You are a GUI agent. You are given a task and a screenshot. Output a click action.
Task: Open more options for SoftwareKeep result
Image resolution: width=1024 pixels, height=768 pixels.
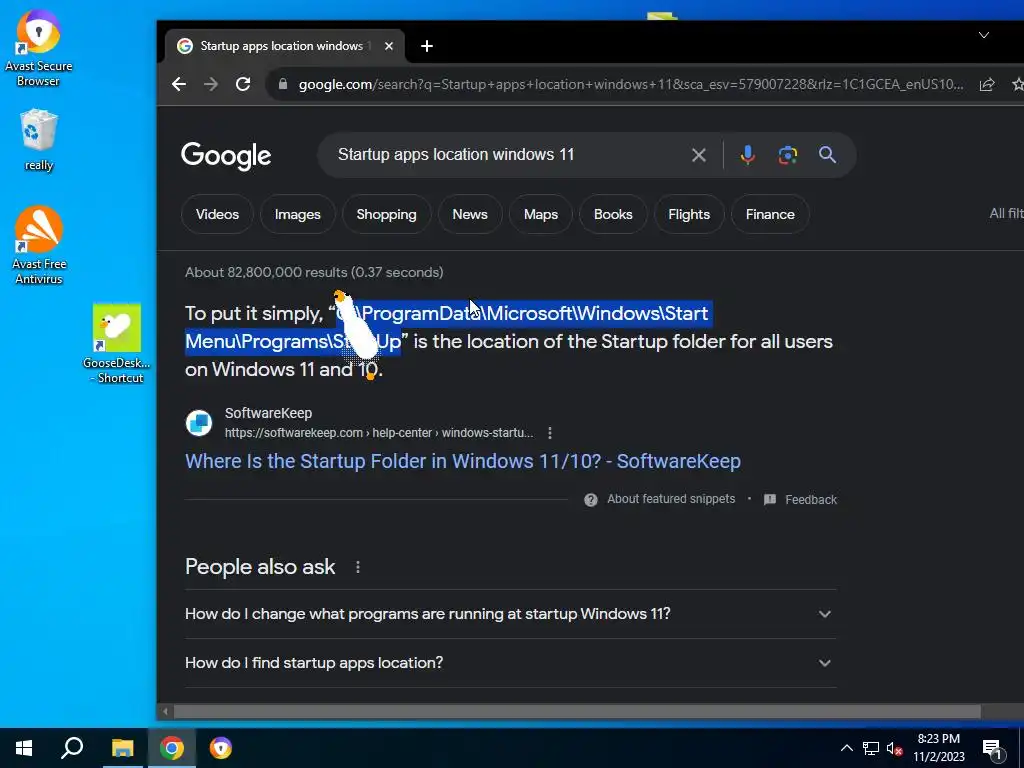tap(550, 433)
